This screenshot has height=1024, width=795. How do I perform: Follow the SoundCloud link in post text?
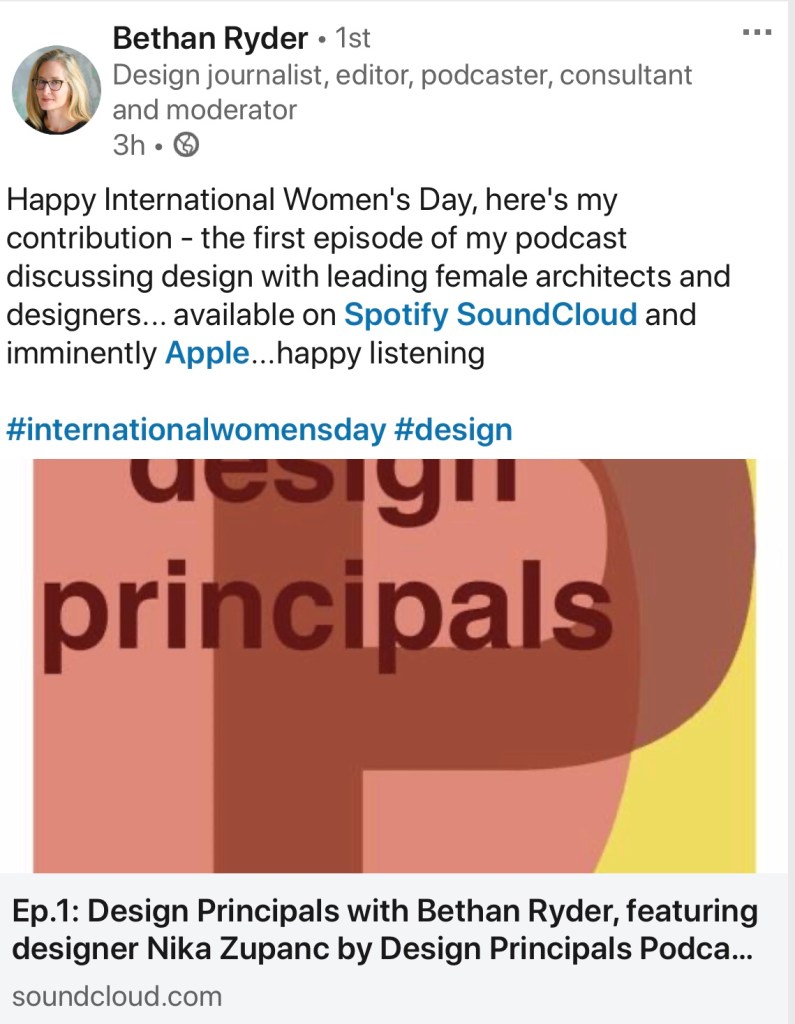[547, 315]
